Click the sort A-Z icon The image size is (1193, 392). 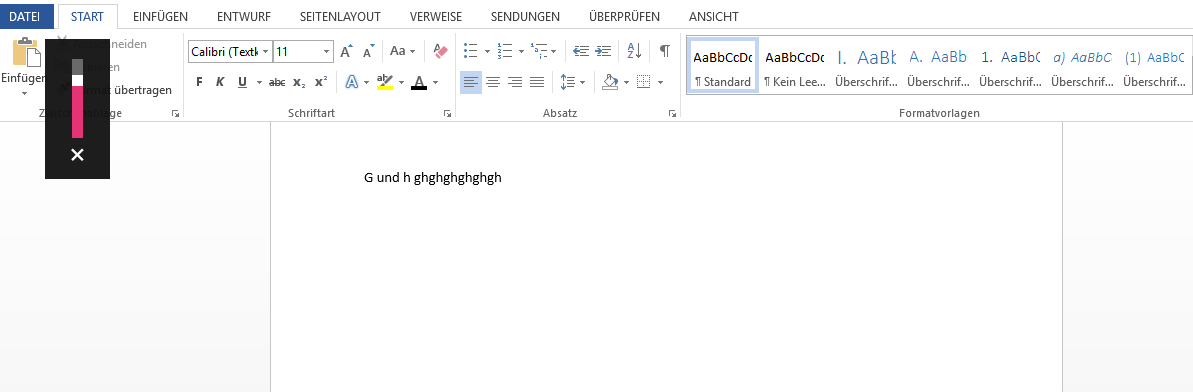(x=635, y=51)
